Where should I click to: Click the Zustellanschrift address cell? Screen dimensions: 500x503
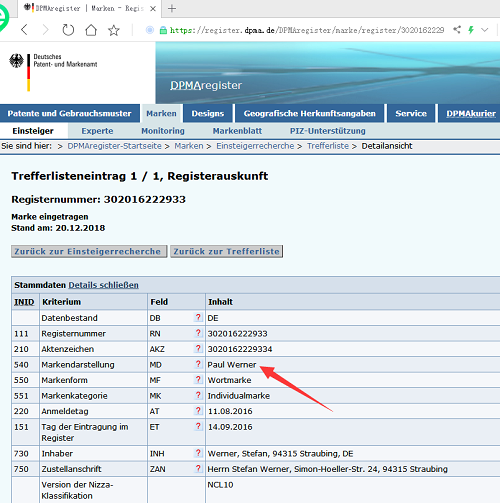(327, 469)
